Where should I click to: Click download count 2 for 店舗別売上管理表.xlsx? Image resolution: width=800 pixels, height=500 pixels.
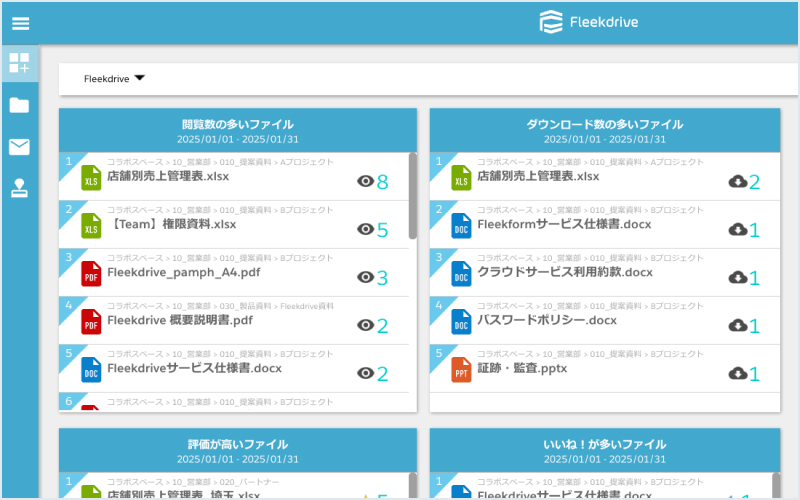755,182
